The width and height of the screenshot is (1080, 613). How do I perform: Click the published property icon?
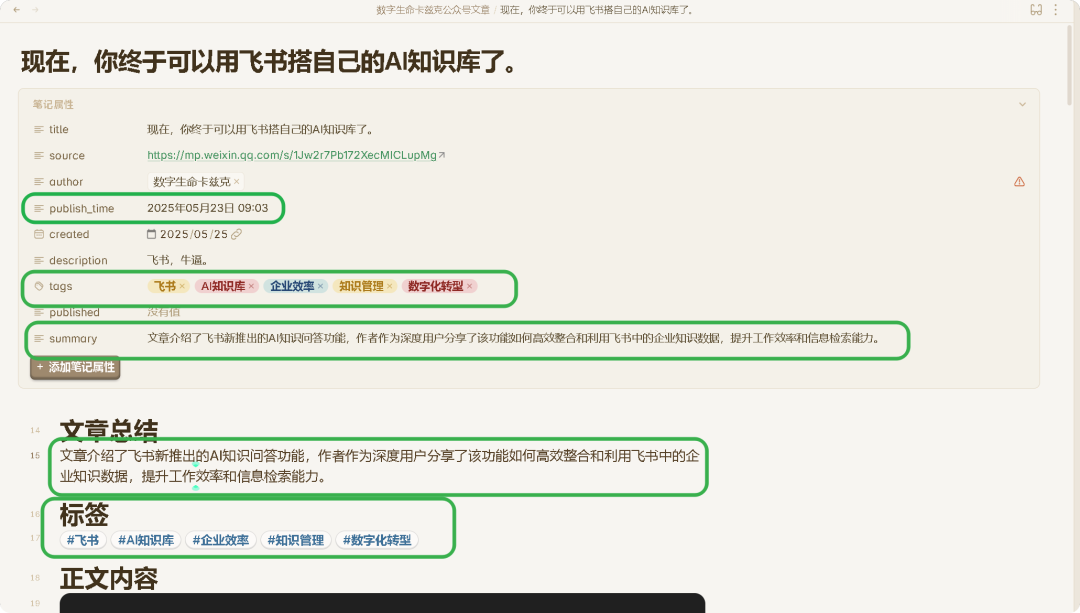38,312
